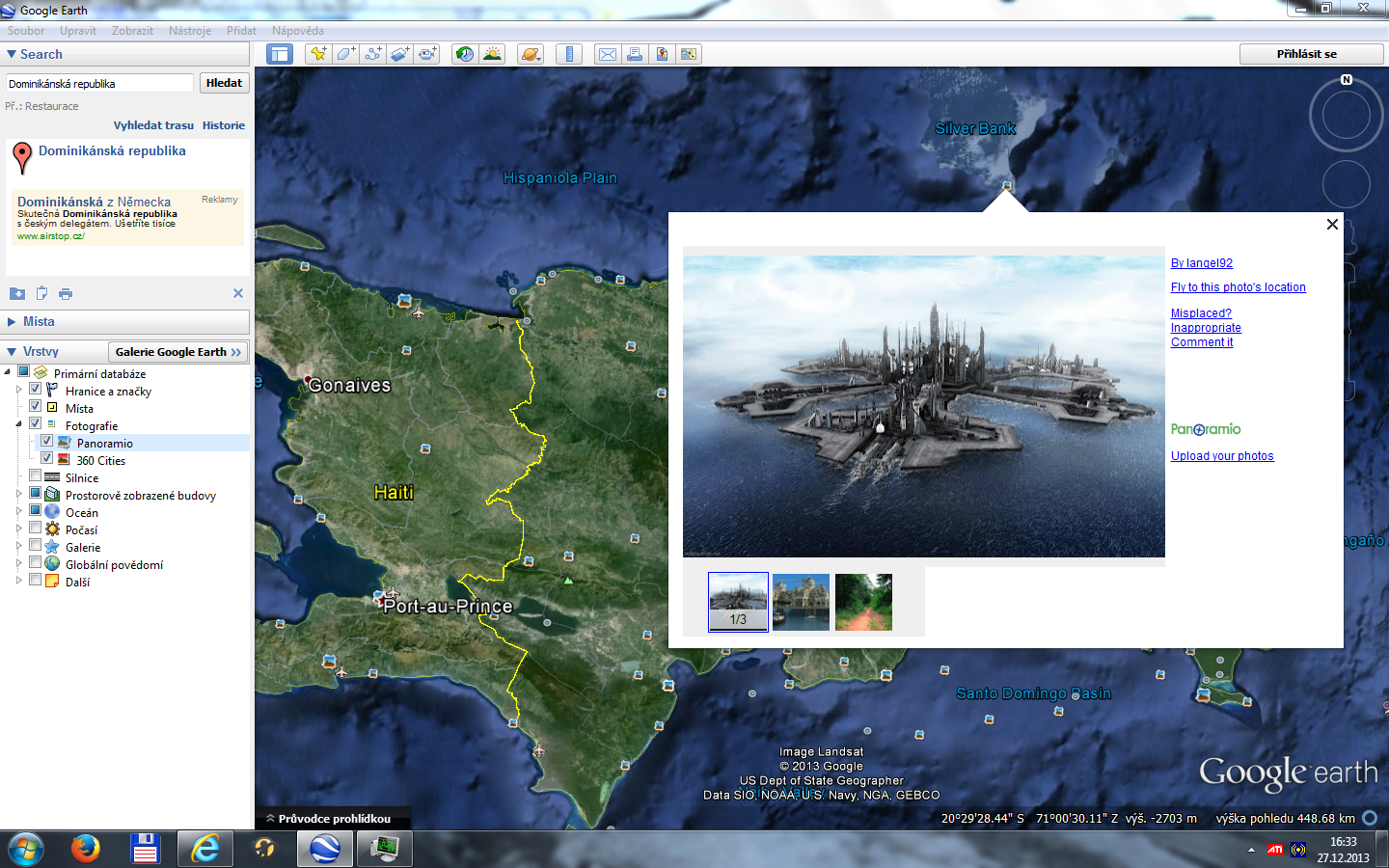1389x868 pixels.
Task: Click Fly to this photo's location
Action: [x=1239, y=287]
